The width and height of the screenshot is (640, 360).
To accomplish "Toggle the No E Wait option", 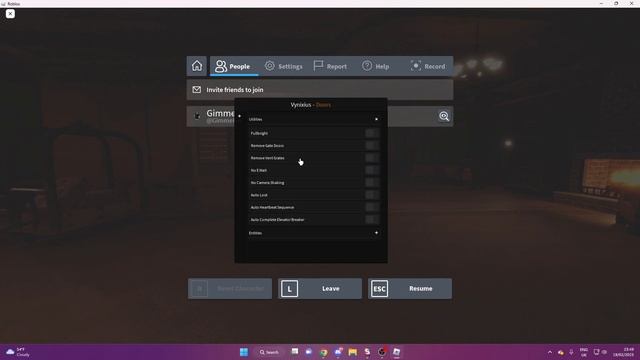I will pos(372,170).
